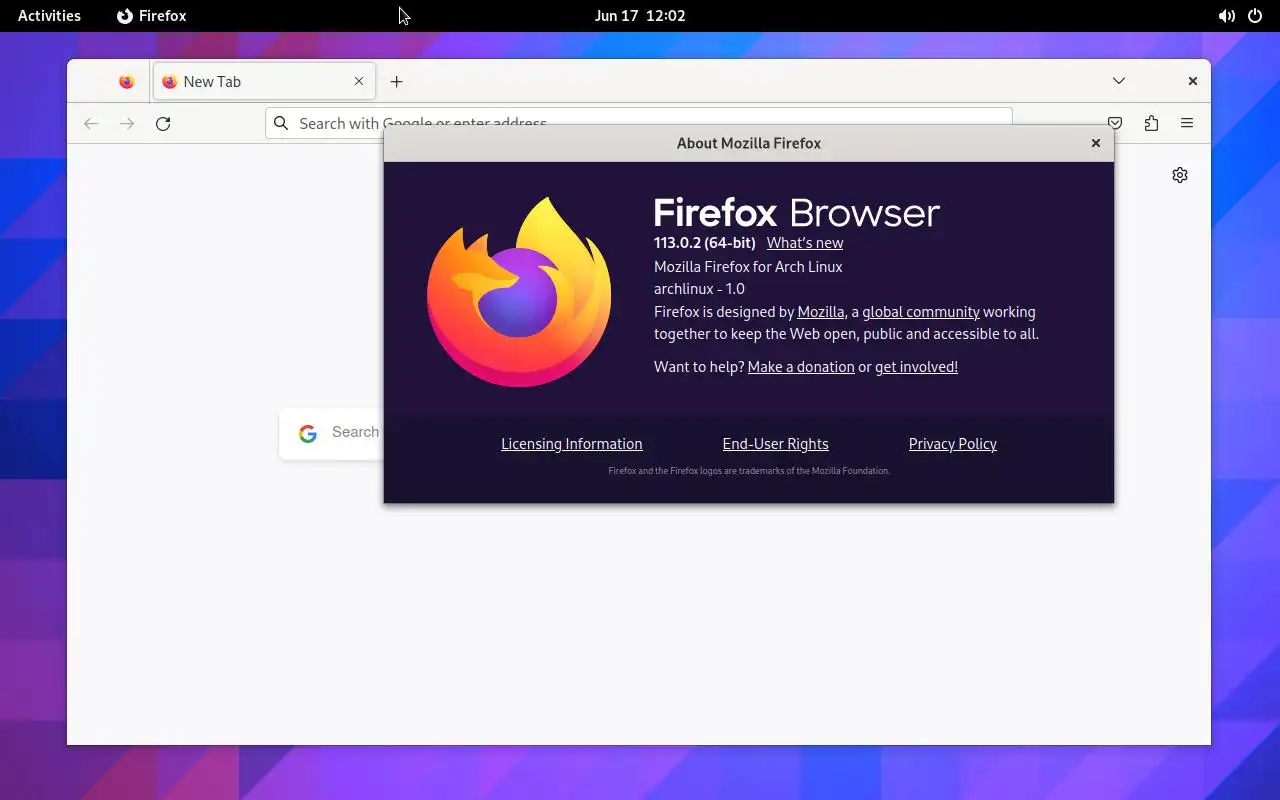
Task: Go back with the back arrow
Action: (x=91, y=123)
